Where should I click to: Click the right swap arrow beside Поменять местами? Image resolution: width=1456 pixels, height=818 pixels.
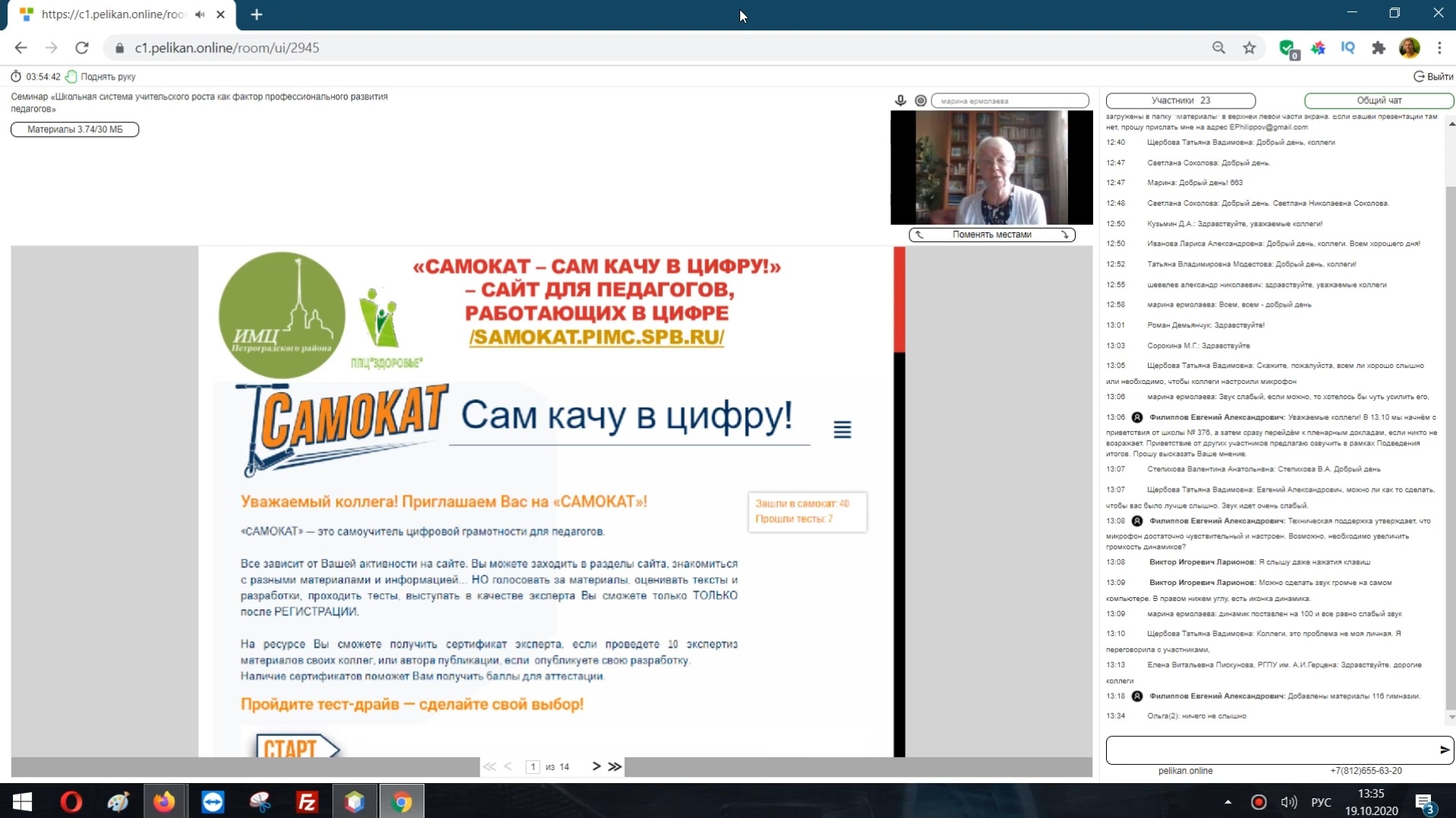(x=1065, y=234)
